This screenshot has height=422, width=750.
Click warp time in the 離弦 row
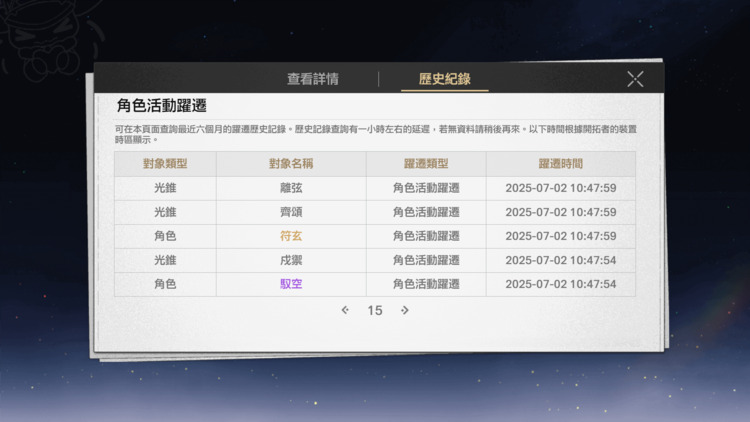pos(561,188)
